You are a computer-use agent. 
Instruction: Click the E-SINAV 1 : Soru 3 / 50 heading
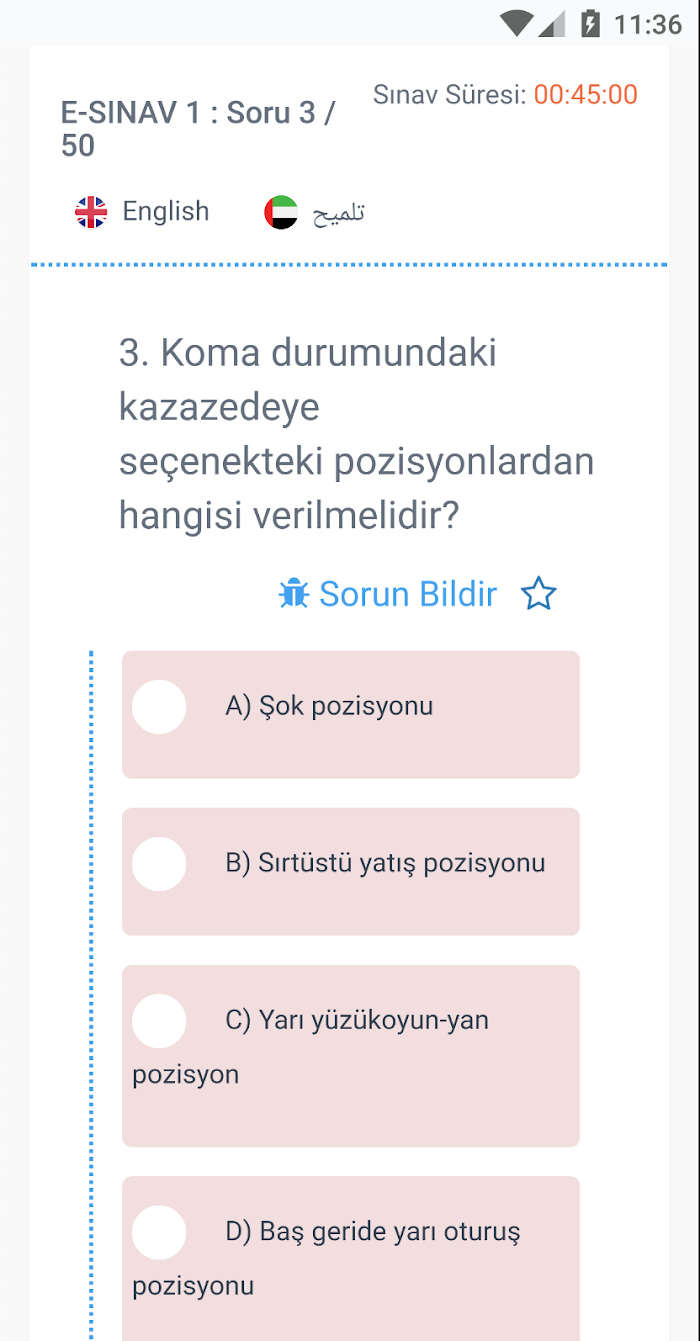click(x=199, y=129)
